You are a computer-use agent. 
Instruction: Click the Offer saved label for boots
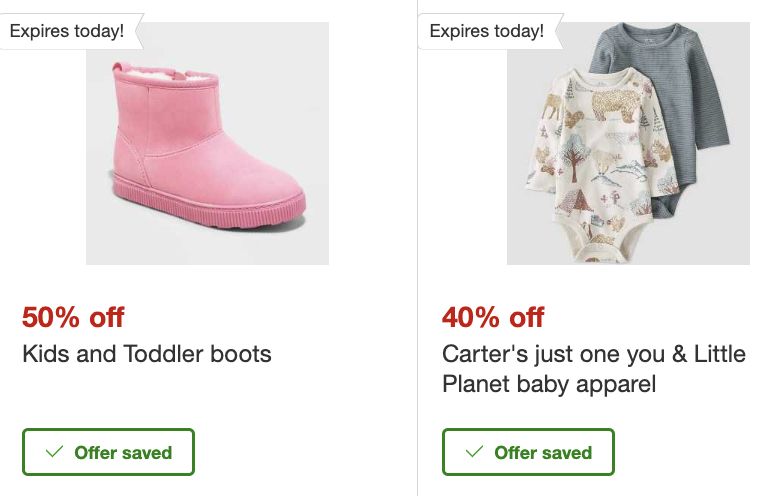pyautogui.click(x=123, y=453)
